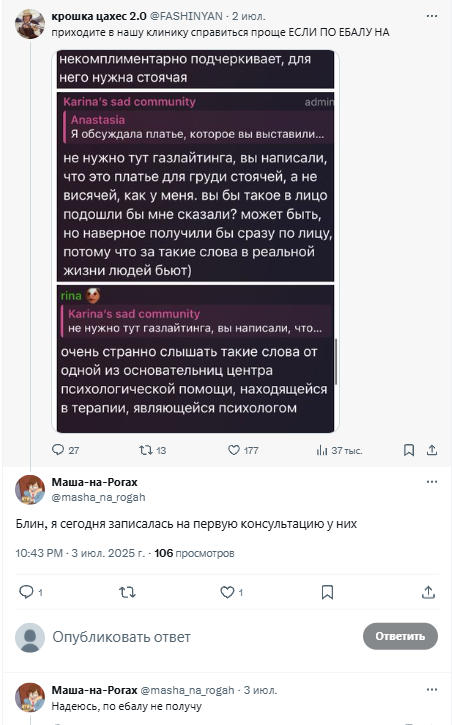Open the more menu on the top tweet
This screenshot has height=725, width=452.
click(432, 16)
